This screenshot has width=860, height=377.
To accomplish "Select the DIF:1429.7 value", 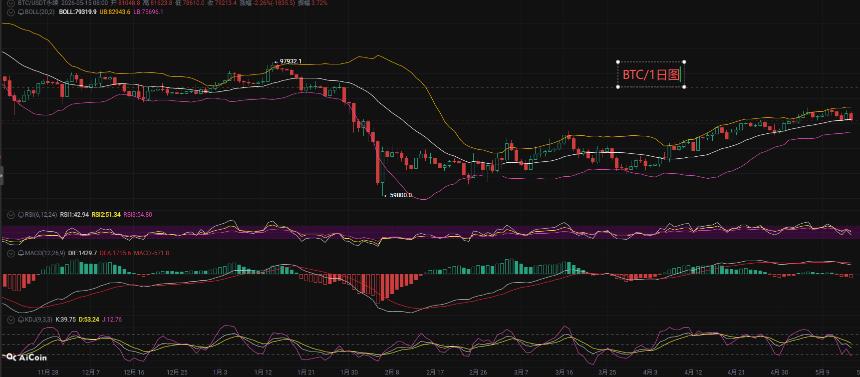I will click(x=82, y=253).
